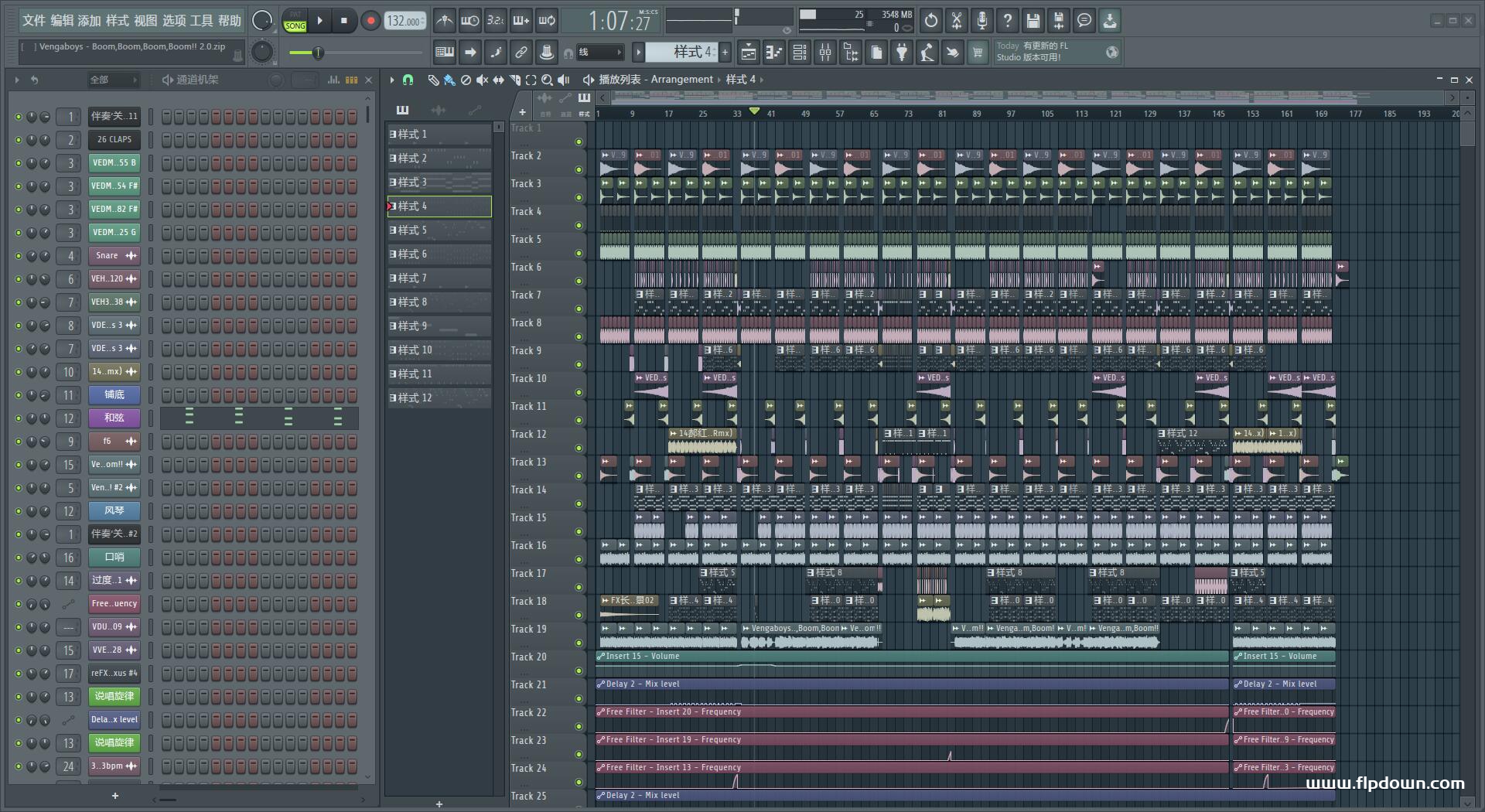Toggle overdub recording icon
Screen dimensions: 1485x812
(x=521, y=21)
